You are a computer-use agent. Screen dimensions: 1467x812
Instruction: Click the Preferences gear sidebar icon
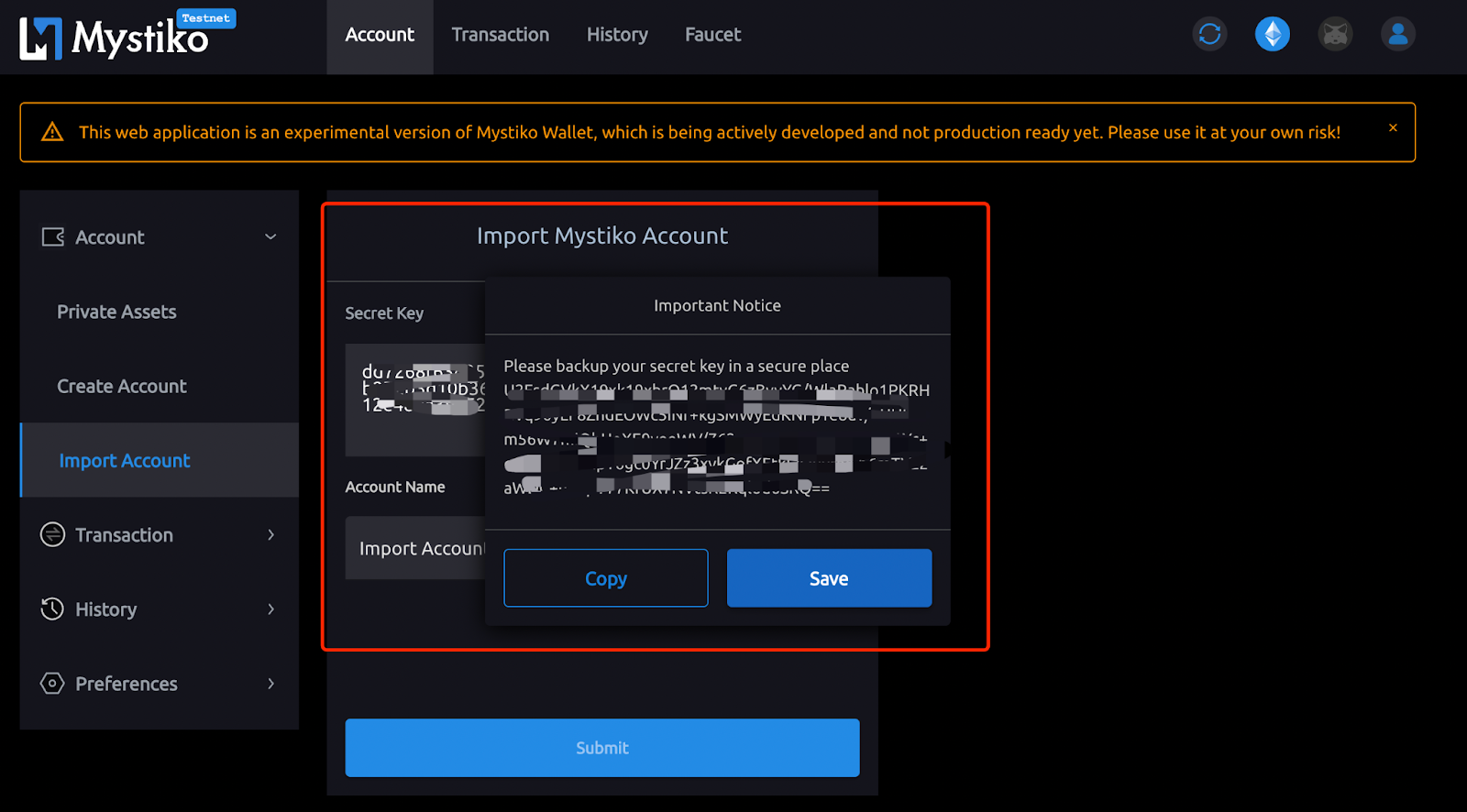[x=52, y=683]
